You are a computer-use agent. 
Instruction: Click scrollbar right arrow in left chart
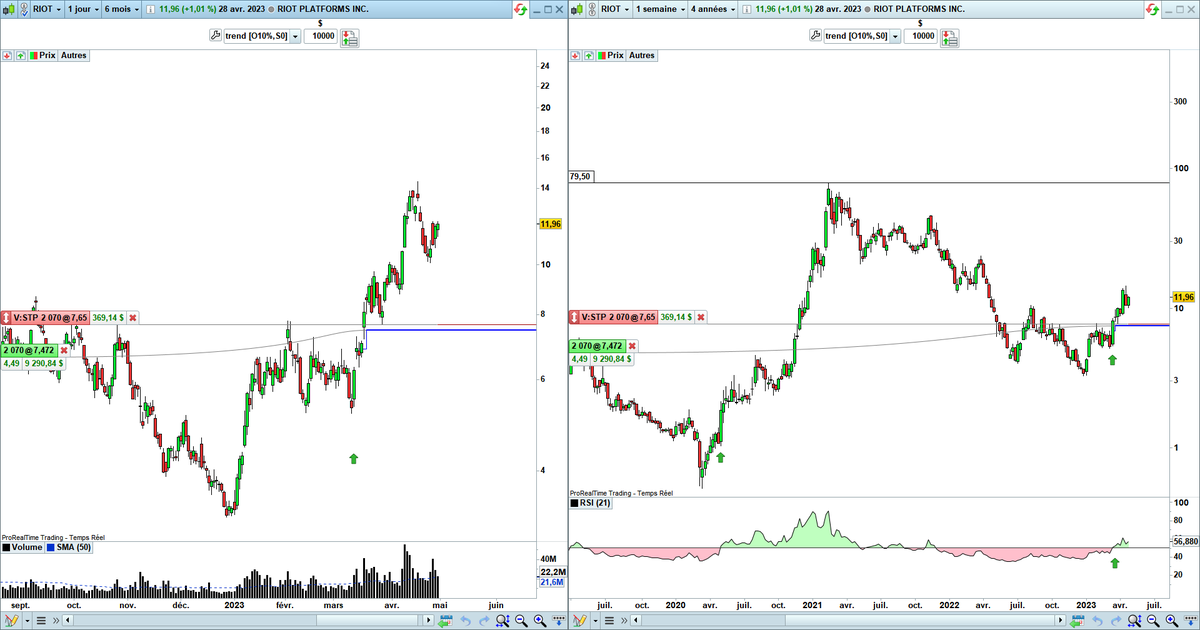click(x=428, y=620)
